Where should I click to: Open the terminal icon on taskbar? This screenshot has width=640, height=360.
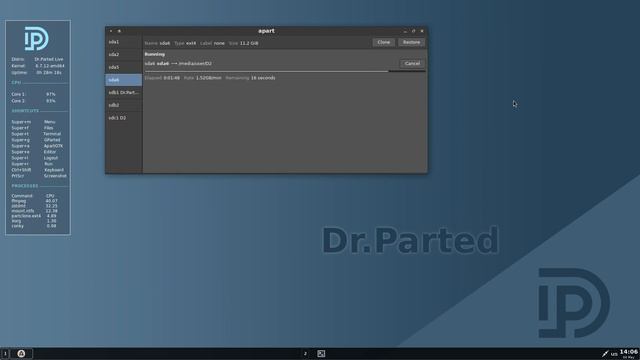321,354
